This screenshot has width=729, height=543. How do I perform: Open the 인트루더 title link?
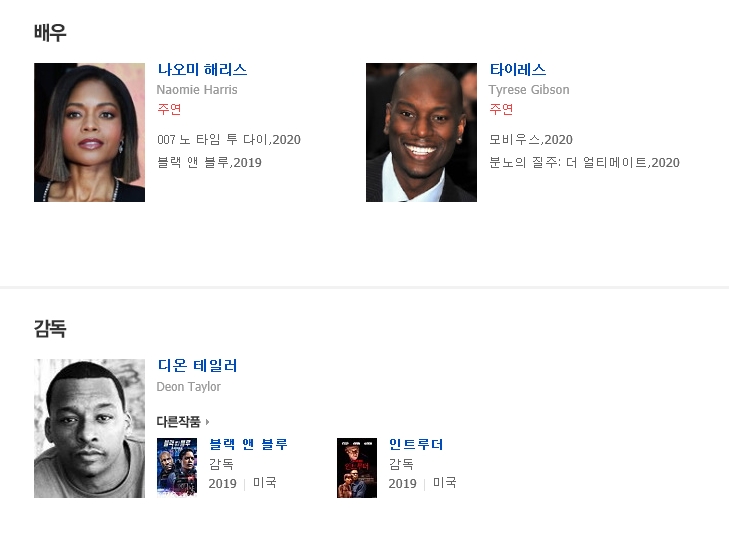click(416, 444)
